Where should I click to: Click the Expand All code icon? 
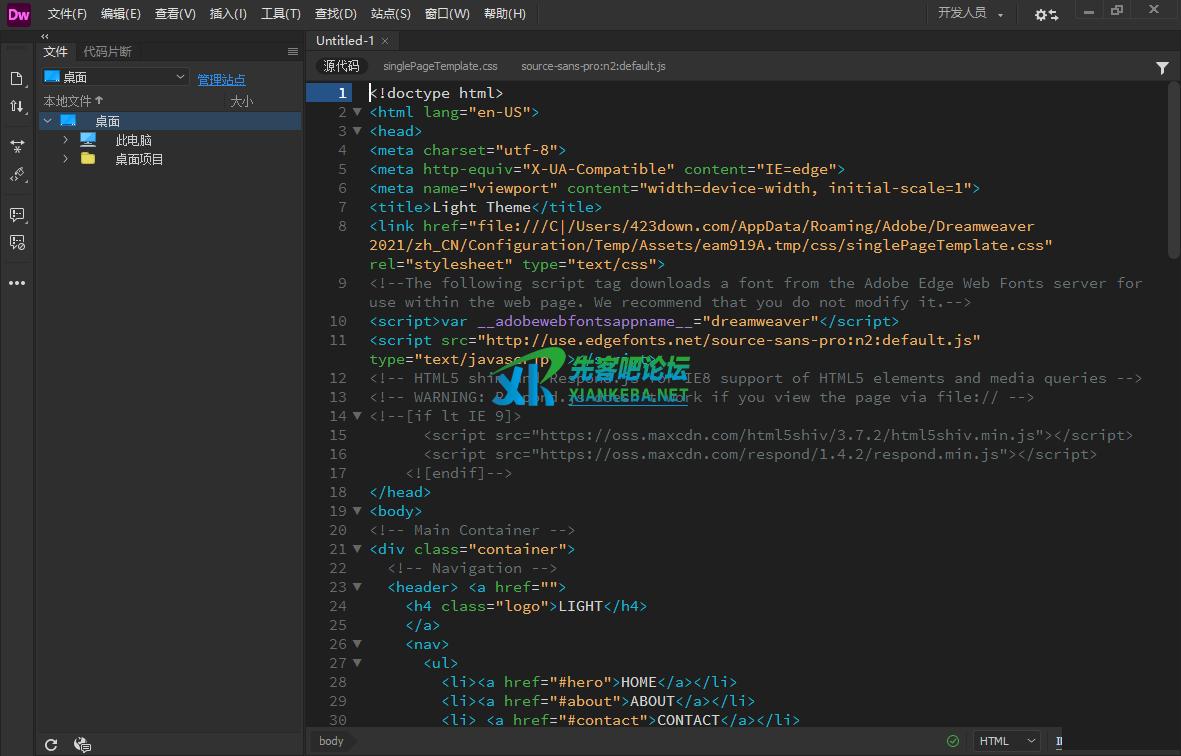[17, 146]
